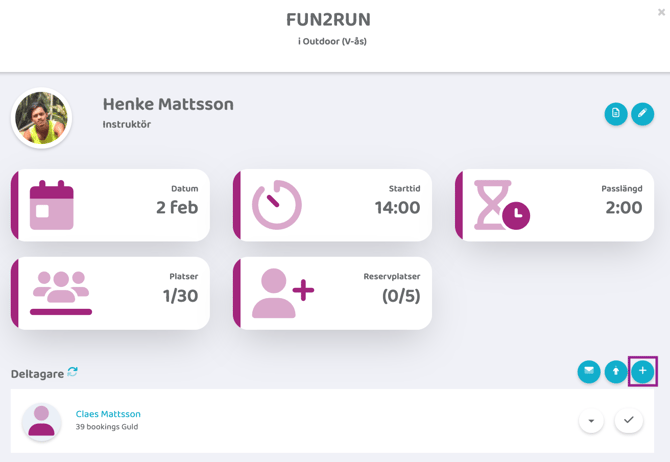Click Henke Mattsson's profile photo

pyautogui.click(x=42, y=118)
